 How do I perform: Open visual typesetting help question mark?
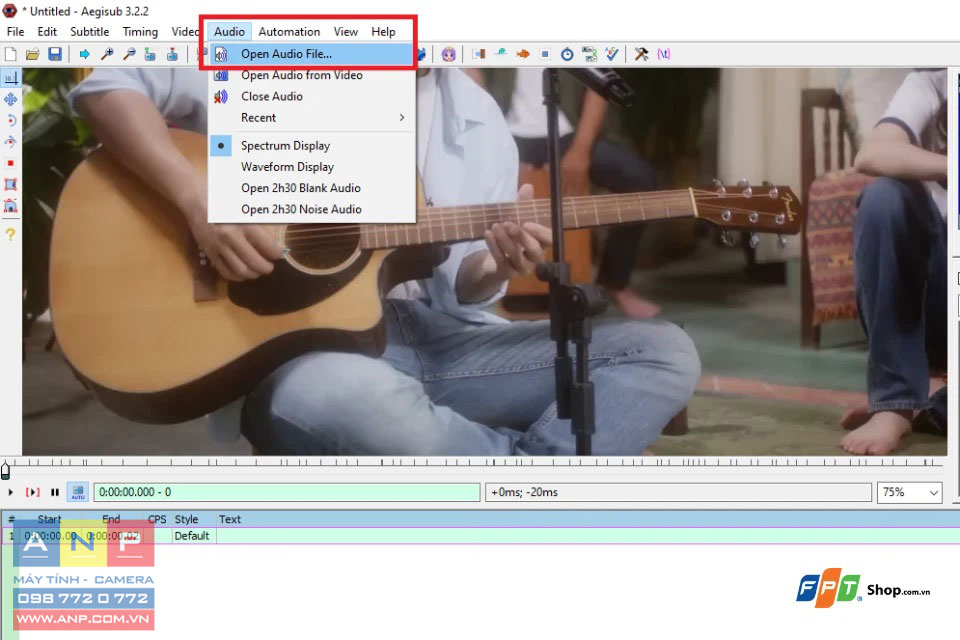11,234
